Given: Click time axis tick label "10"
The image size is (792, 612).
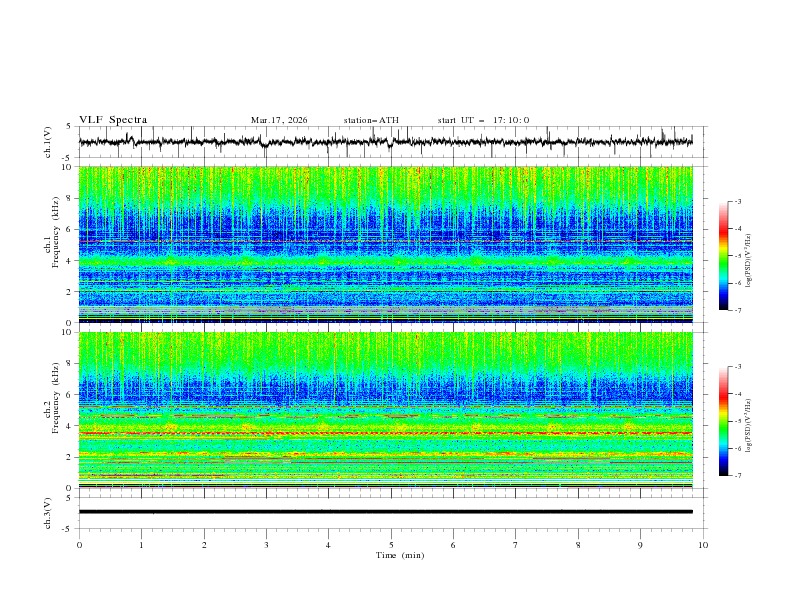Looking at the screenshot, I should click(x=703, y=545).
